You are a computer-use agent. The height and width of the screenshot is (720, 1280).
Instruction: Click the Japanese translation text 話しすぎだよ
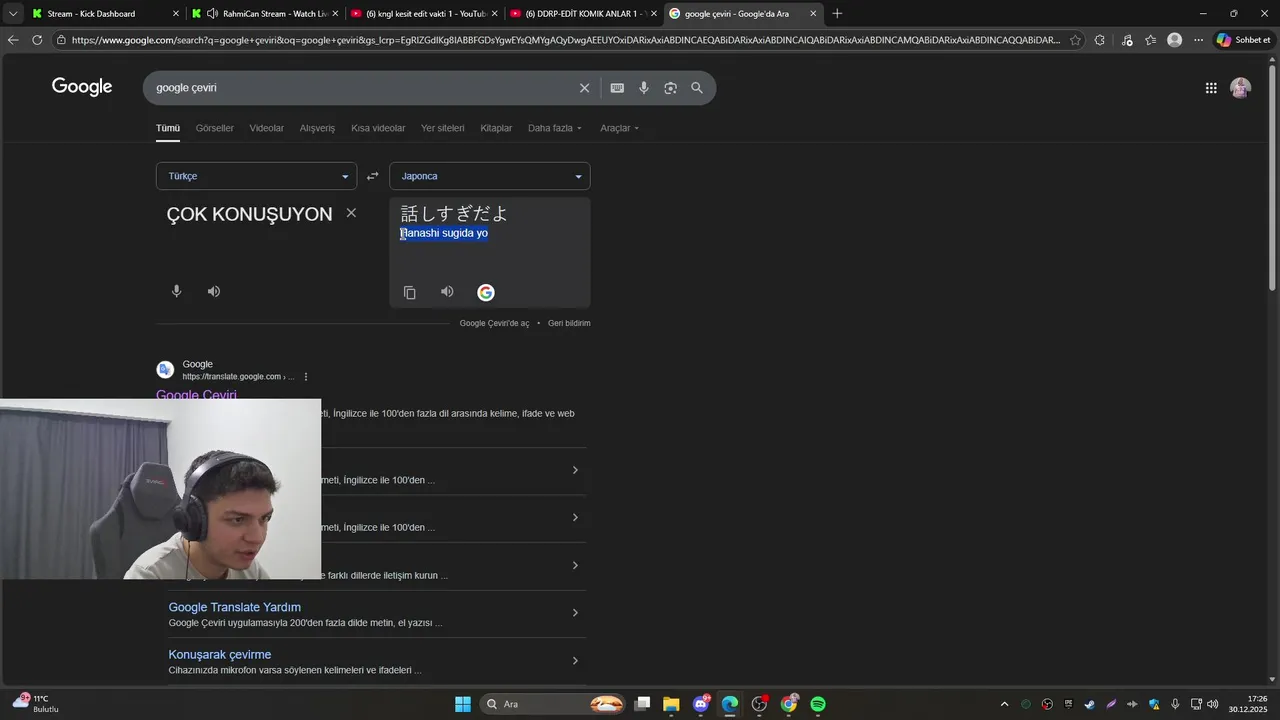pyautogui.click(x=455, y=213)
